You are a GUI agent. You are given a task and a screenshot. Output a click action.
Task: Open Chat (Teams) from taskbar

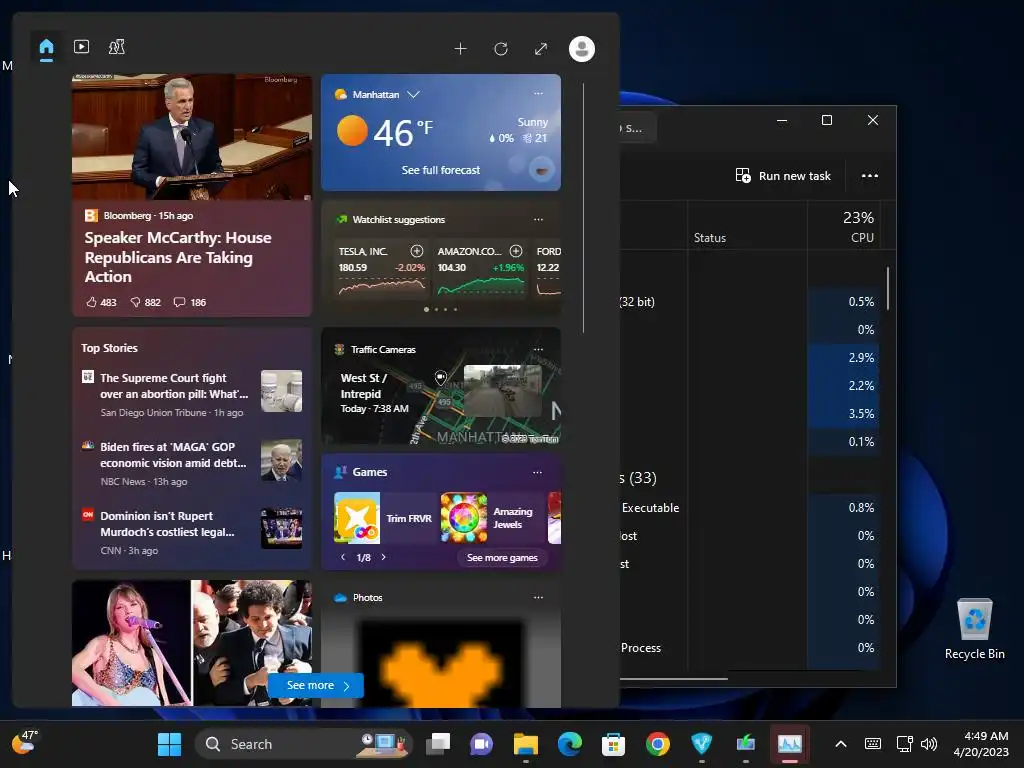point(481,744)
